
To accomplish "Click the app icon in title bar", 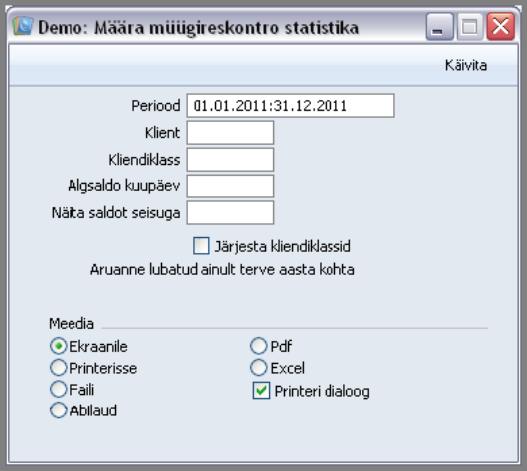I will click(x=23, y=26).
